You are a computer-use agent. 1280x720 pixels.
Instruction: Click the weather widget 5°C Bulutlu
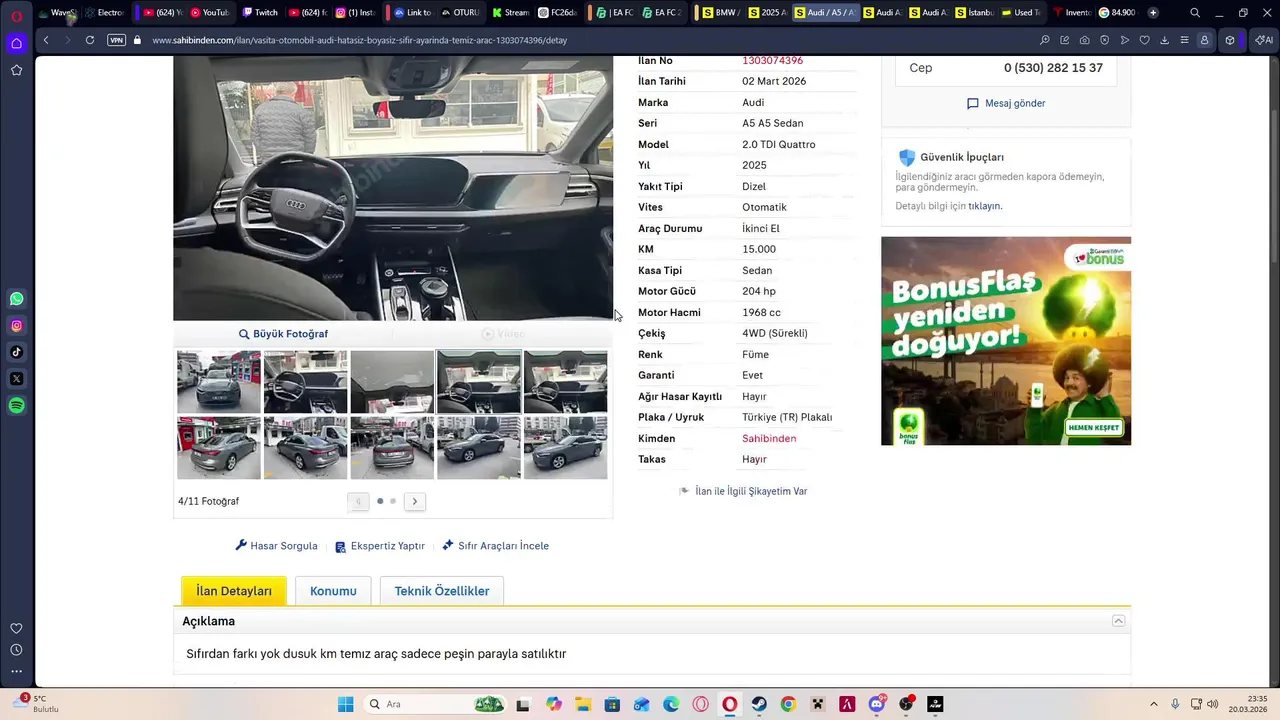[36, 704]
